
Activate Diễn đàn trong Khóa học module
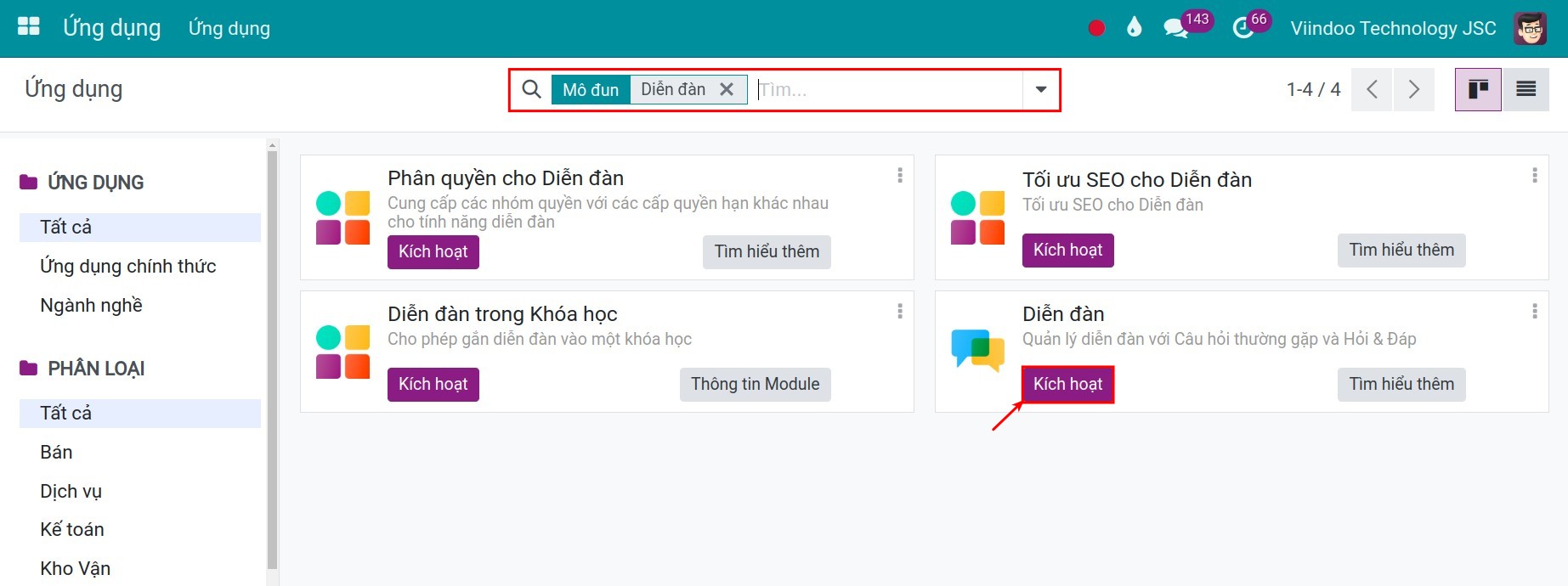coord(433,385)
